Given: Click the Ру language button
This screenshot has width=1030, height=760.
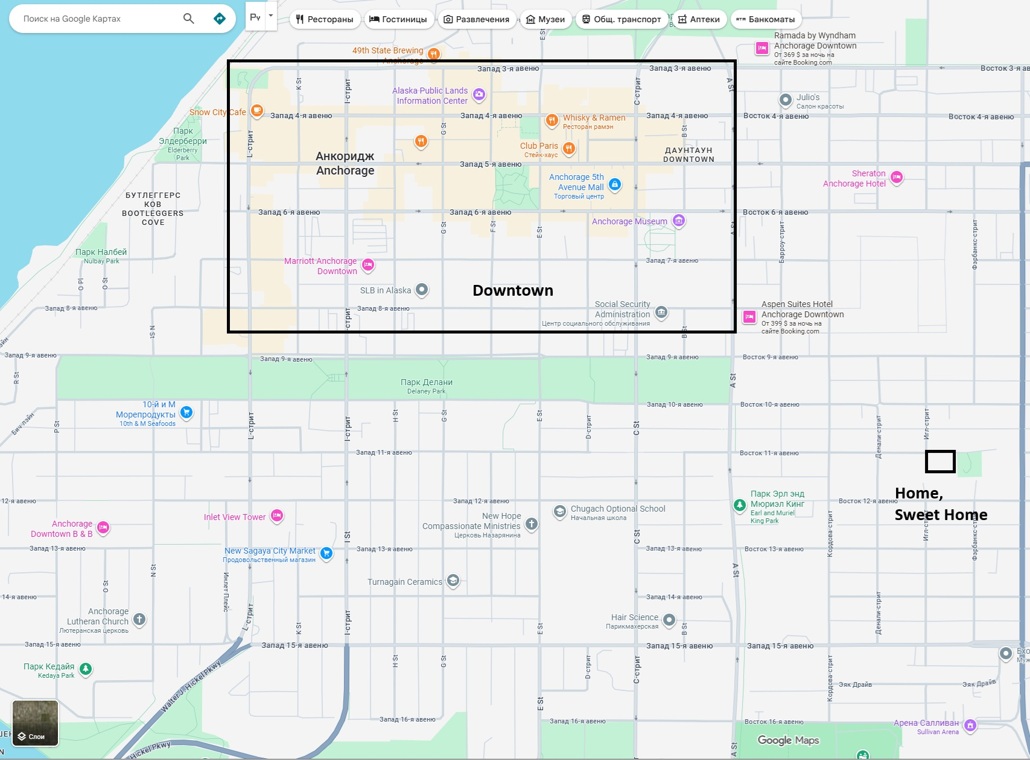Looking at the screenshot, I should pyautogui.click(x=256, y=17).
